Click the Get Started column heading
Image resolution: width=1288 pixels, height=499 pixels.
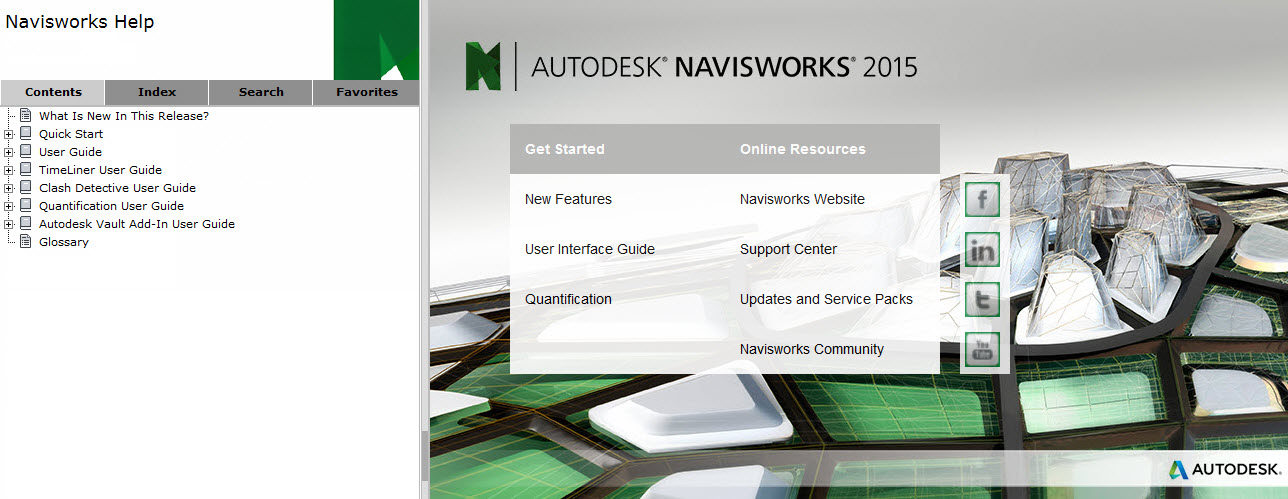coord(565,149)
